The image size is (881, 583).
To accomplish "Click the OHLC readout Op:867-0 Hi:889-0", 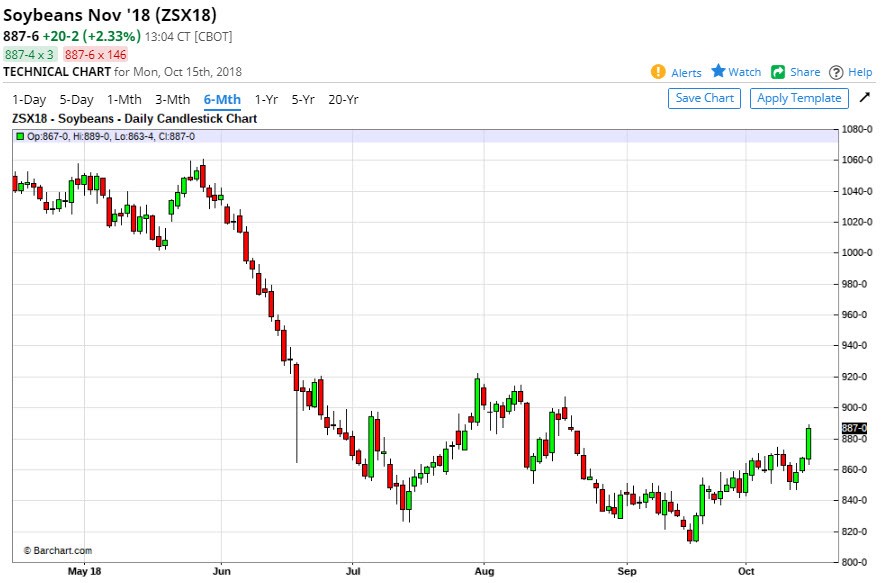I will (111, 136).
